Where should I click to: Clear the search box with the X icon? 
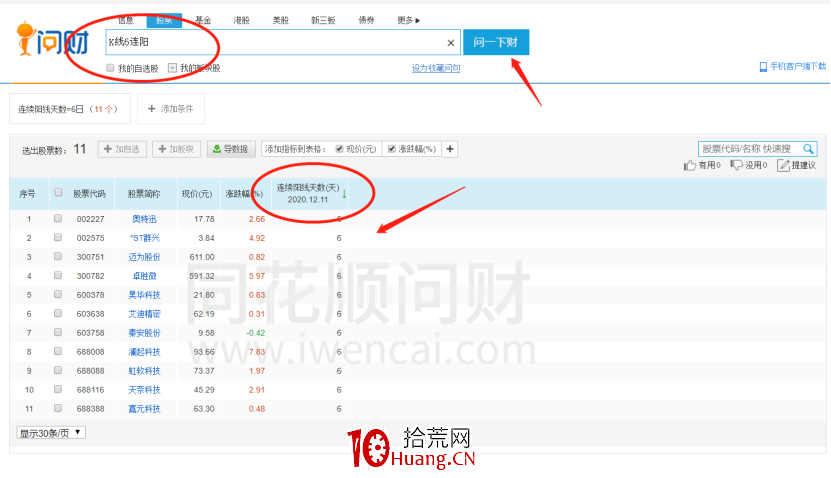450,42
